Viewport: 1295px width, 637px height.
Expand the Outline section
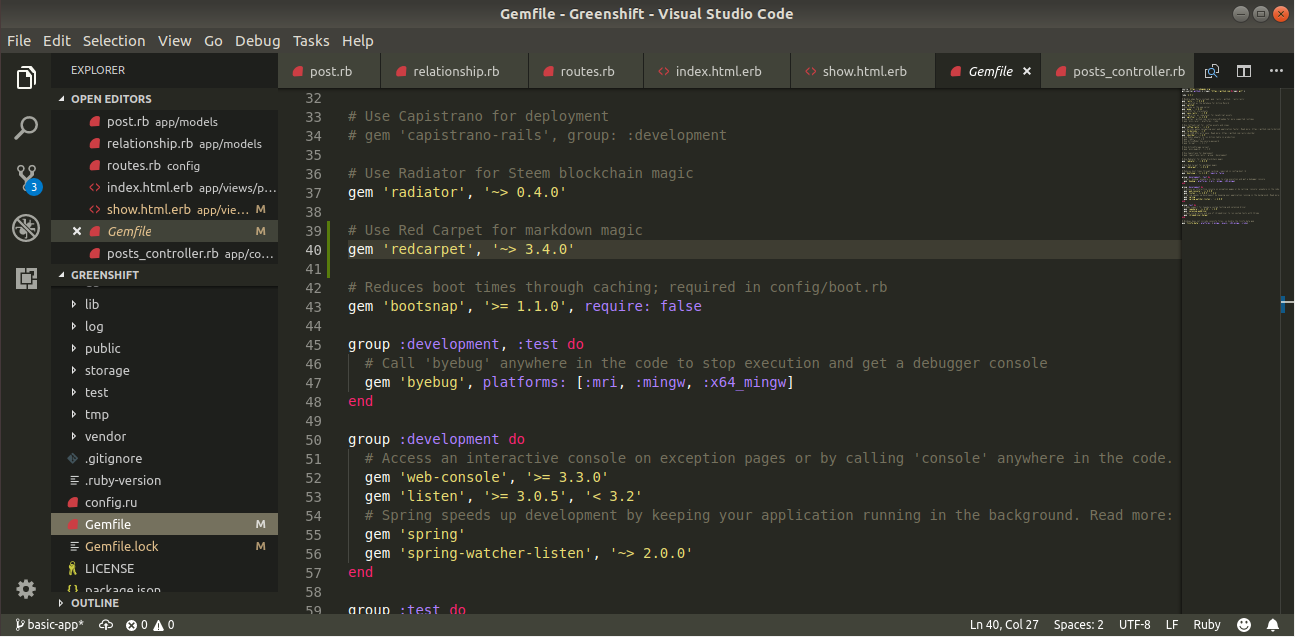(x=94, y=603)
